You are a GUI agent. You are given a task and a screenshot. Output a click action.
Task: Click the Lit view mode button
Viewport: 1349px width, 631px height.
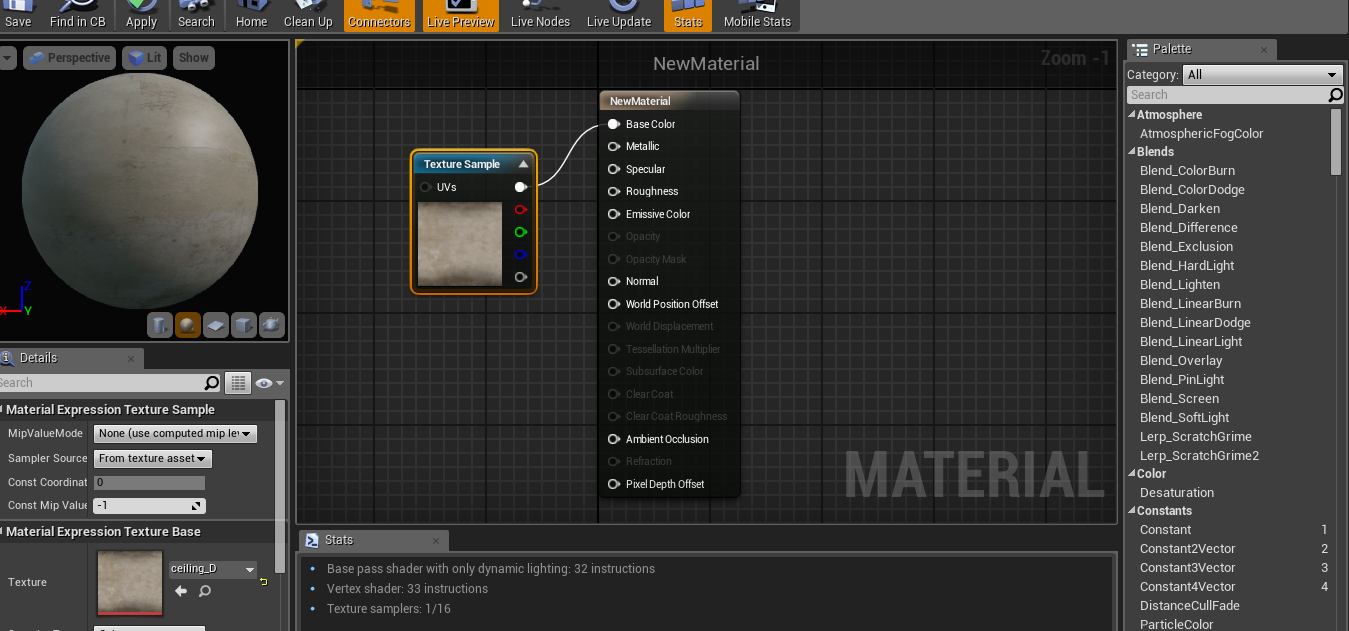(x=144, y=58)
